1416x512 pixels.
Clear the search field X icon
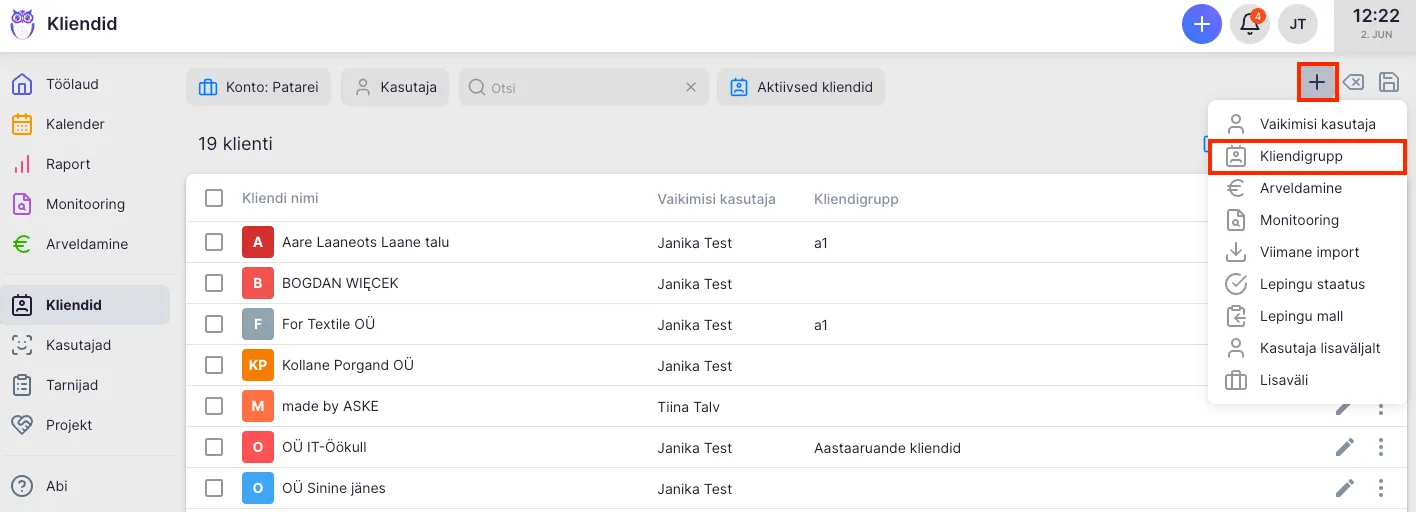click(690, 87)
